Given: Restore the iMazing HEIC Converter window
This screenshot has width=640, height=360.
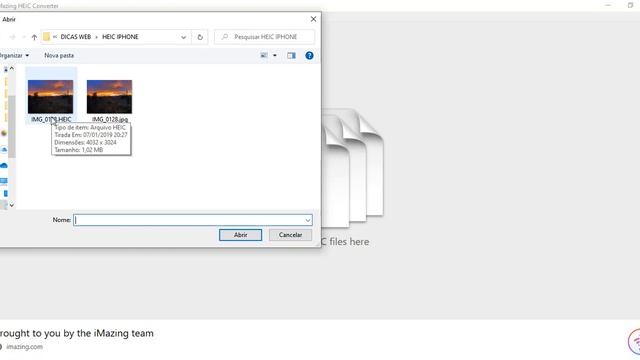Looking at the screenshot, I should click(x=630, y=5).
